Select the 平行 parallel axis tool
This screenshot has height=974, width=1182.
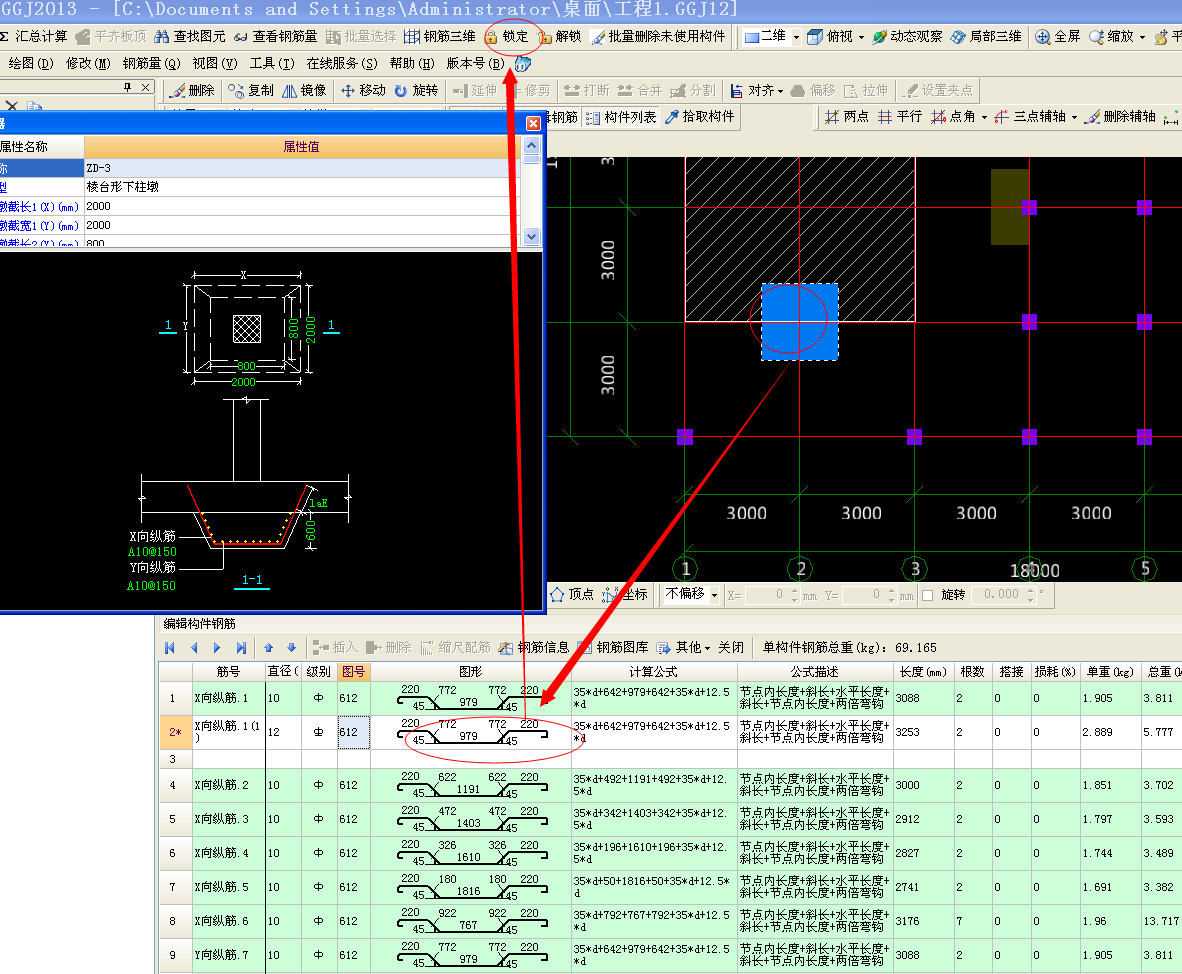(900, 117)
